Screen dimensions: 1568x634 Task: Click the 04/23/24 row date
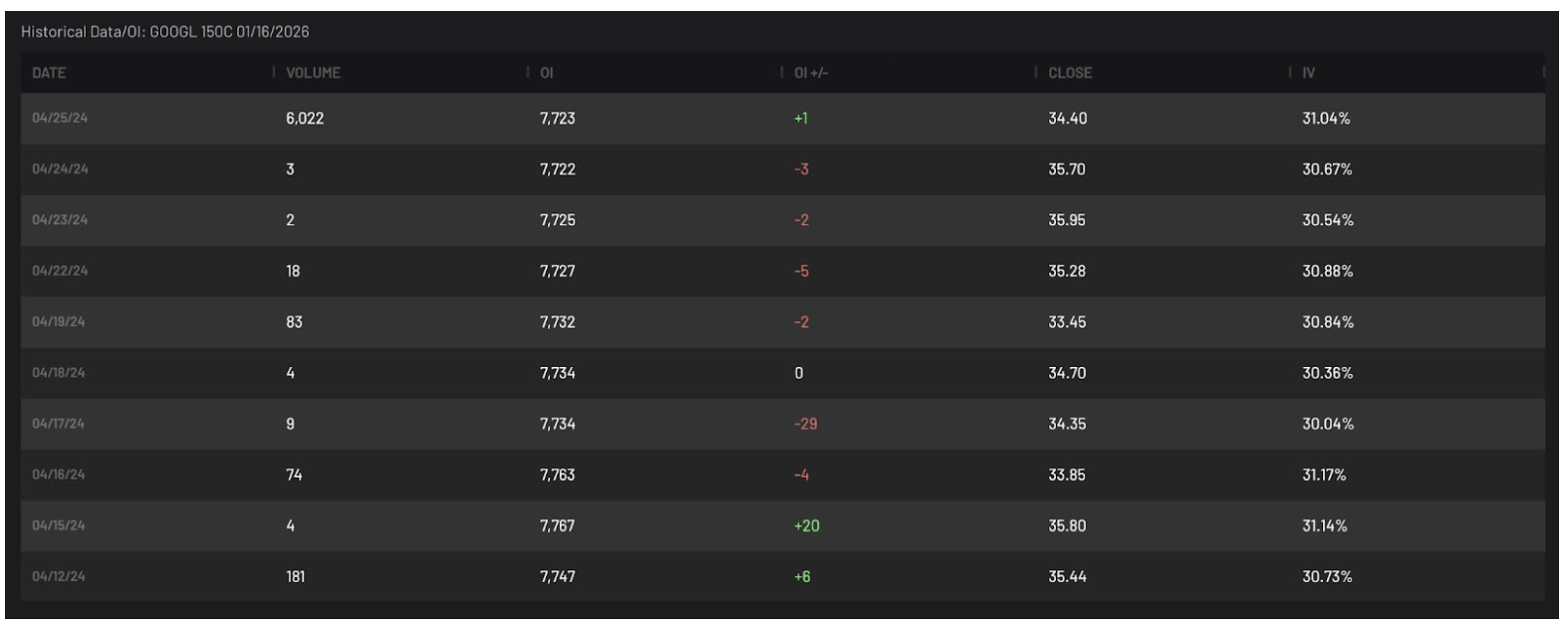tap(60, 220)
